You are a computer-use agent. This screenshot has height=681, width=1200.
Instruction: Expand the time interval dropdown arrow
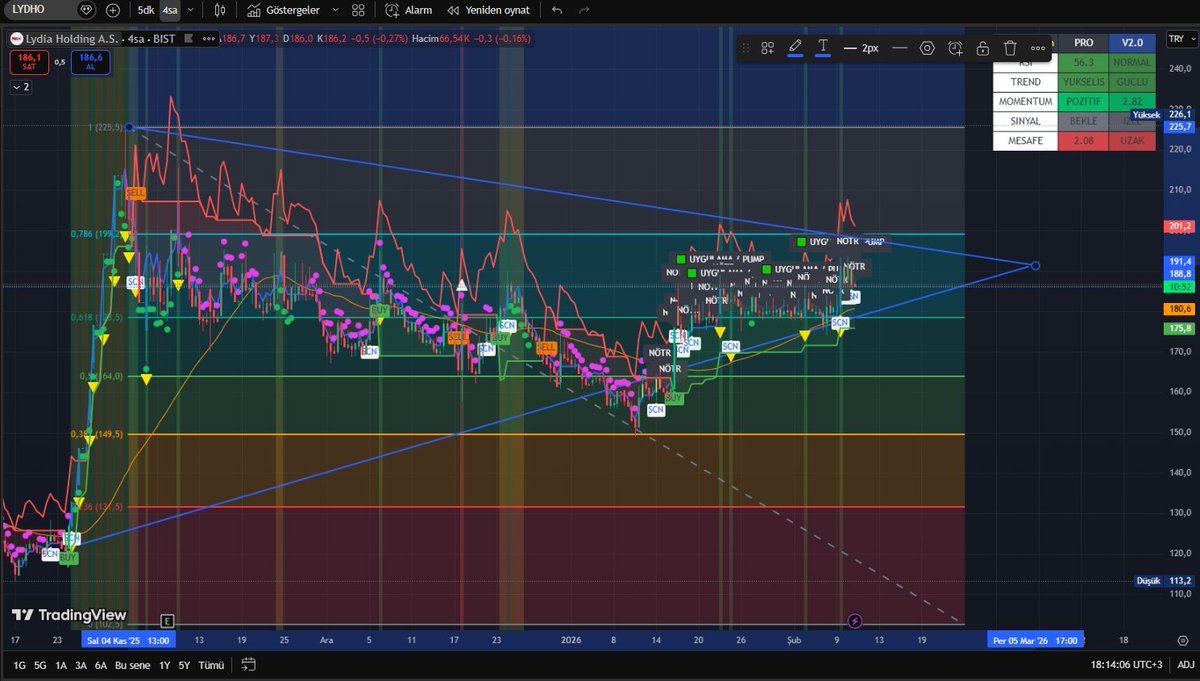tap(191, 10)
